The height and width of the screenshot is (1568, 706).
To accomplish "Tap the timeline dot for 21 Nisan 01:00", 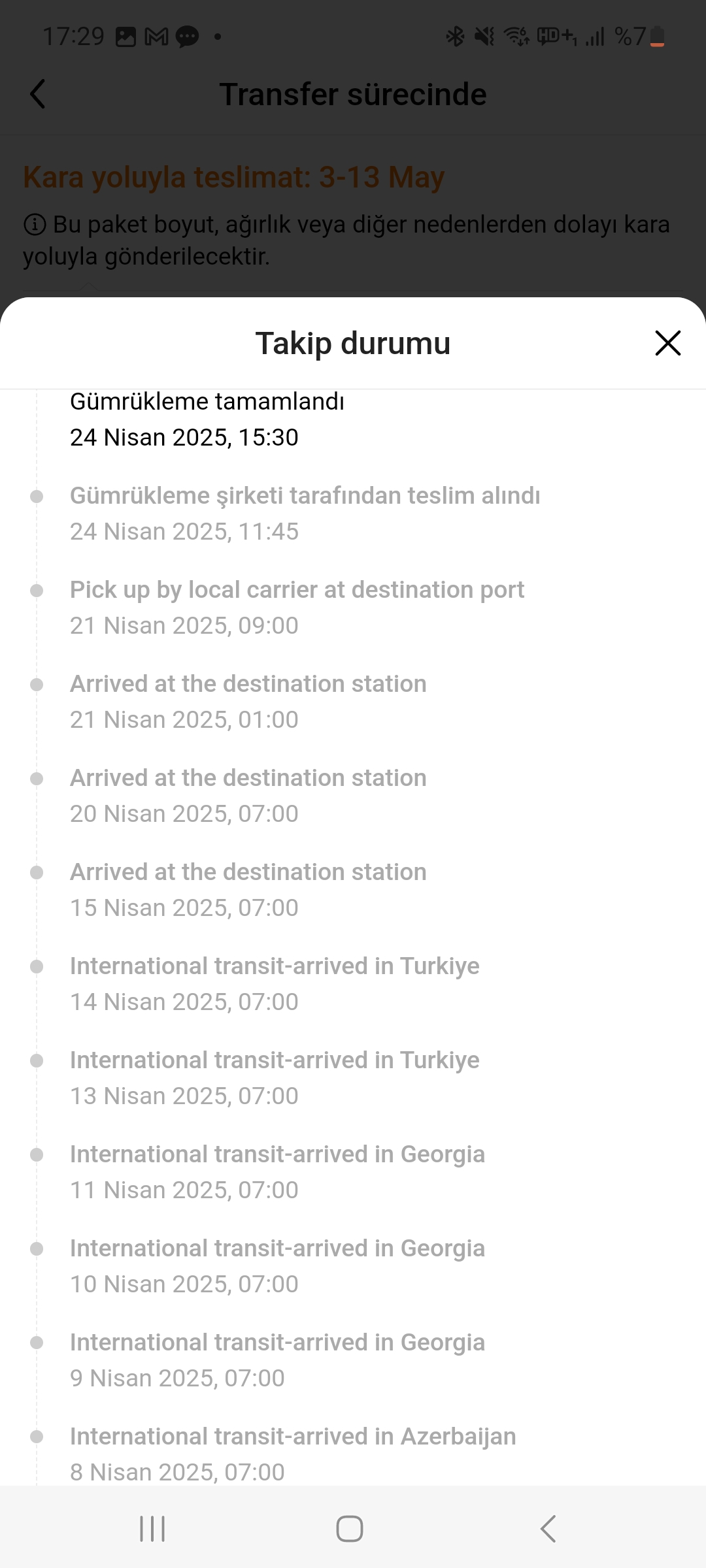I will [x=37, y=685].
